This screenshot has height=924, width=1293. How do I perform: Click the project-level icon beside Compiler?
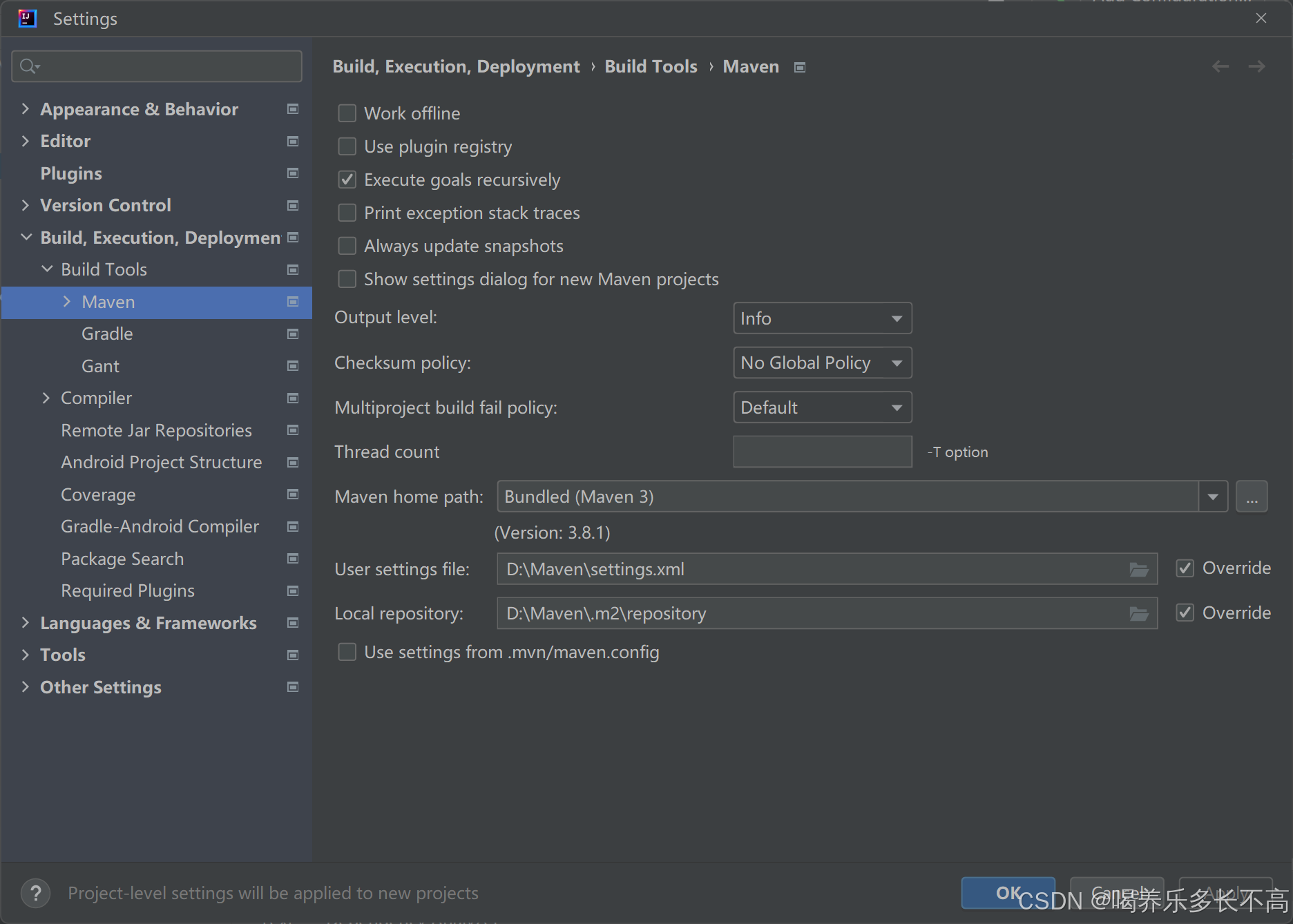(293, 398)
